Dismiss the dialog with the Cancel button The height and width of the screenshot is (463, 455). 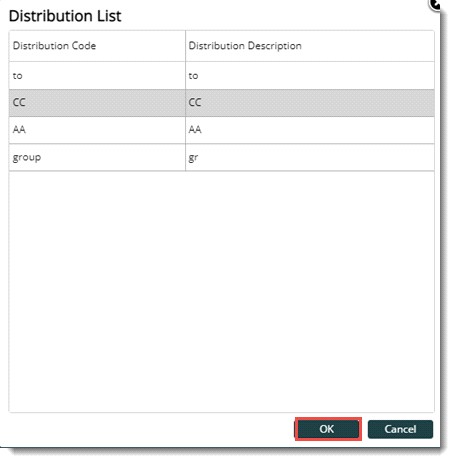click(x=400, y=429)
